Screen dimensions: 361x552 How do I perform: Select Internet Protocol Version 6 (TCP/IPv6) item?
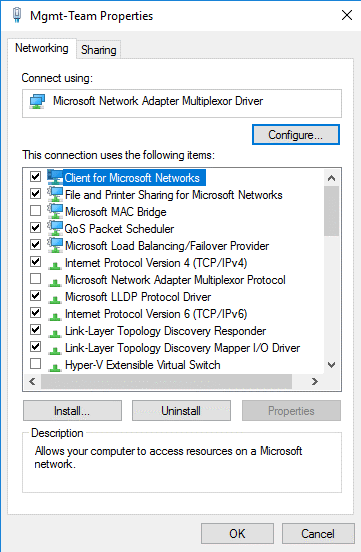tap(156, 314)
